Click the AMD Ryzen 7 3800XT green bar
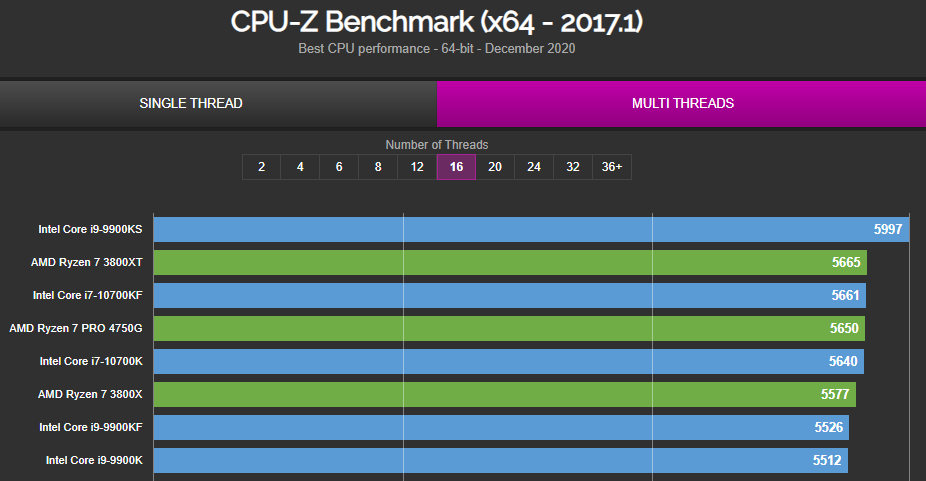Viewport: 926px width, 481px height. [x=510, y=262]
